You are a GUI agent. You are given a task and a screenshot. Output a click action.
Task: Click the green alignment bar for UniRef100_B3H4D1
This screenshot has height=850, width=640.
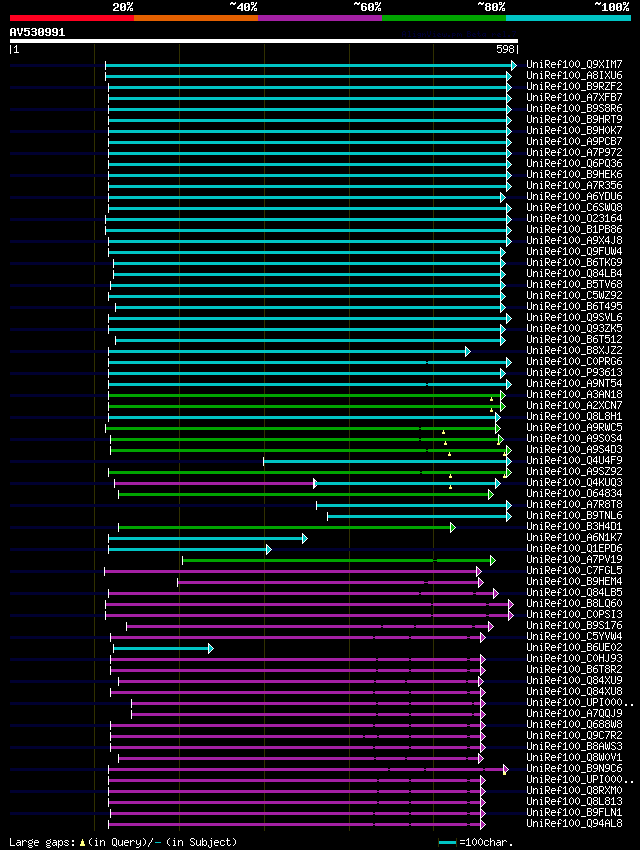pos(287,527)
